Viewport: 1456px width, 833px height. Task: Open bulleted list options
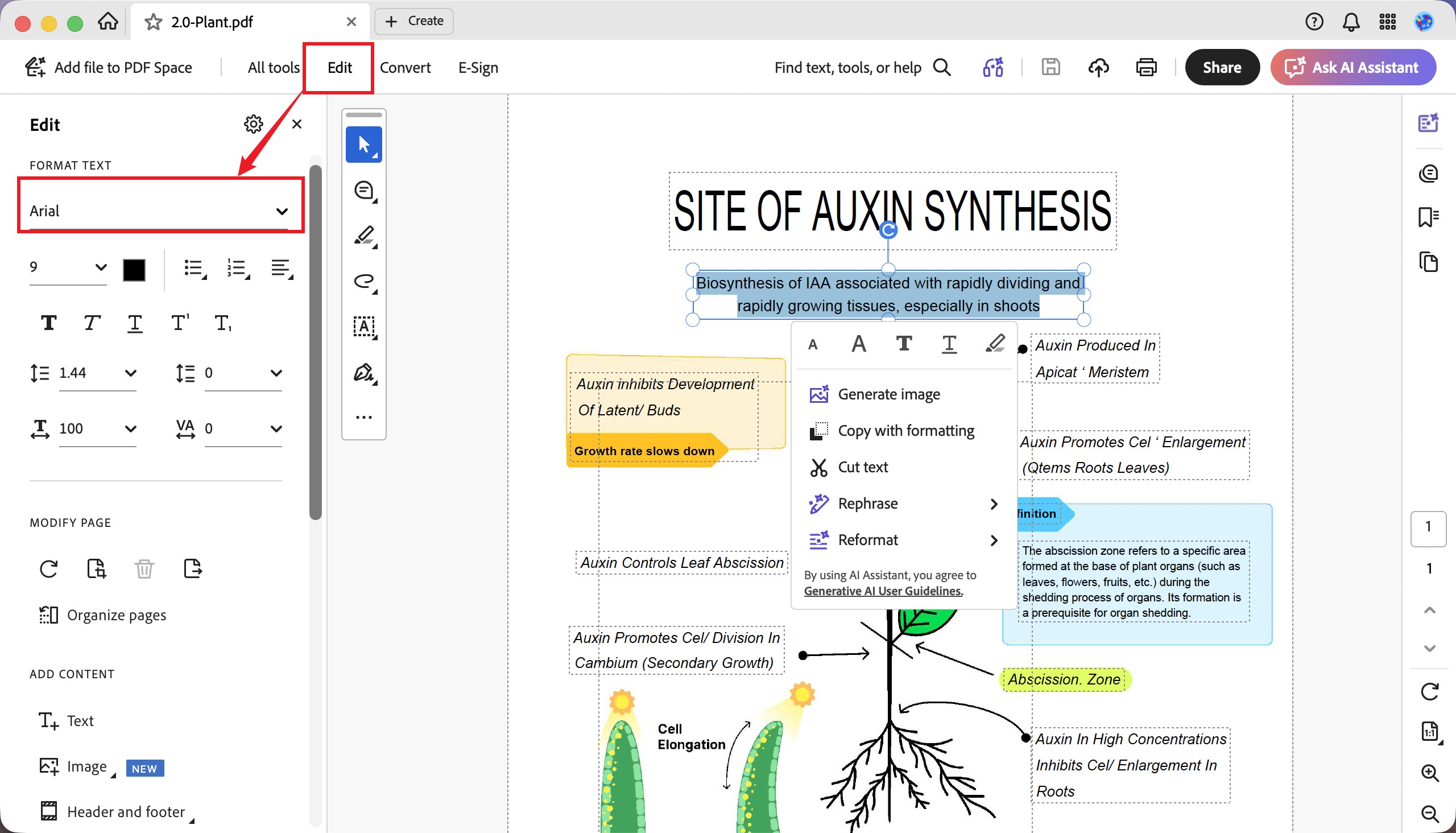(x=195, y=269)
